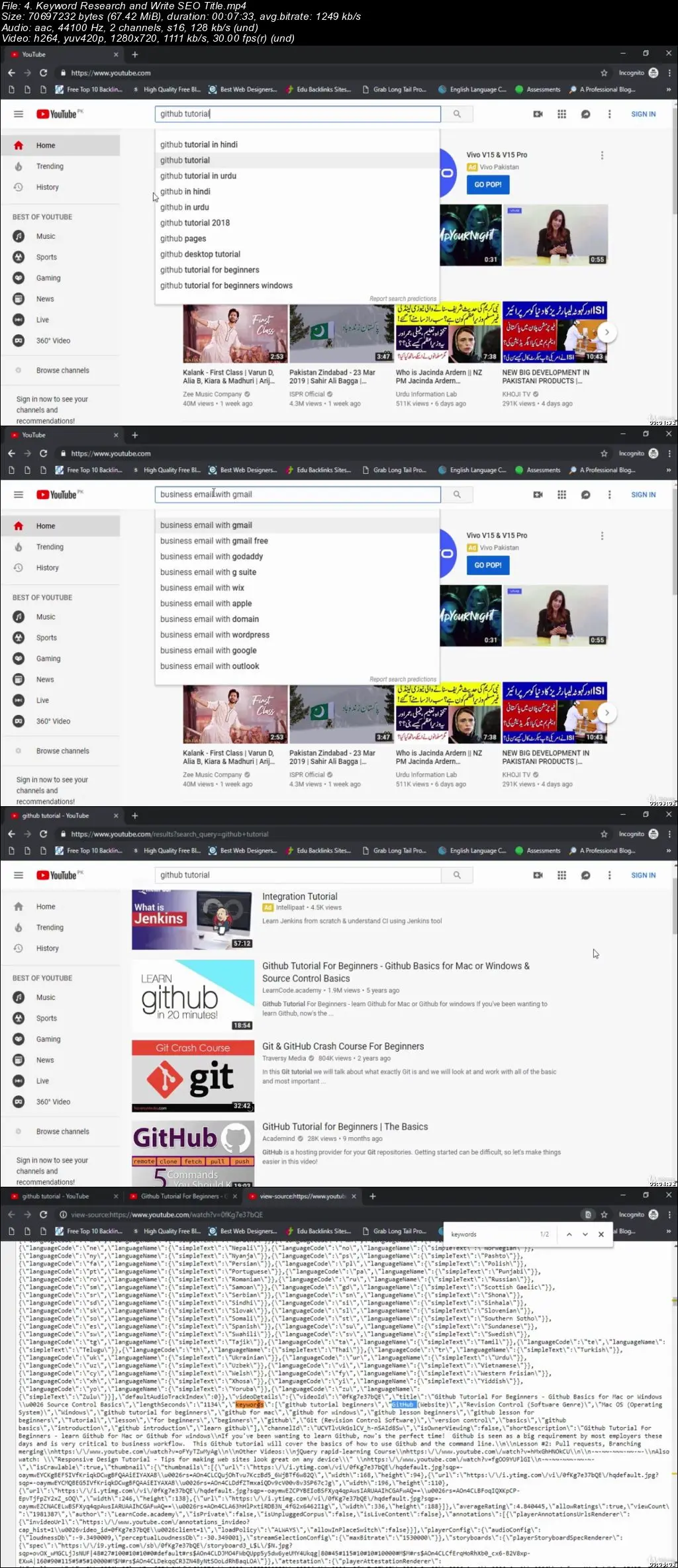
Task: Open 'GitHub Tutorial for Beginners | The Basics' title
Action: point(345,1127)
